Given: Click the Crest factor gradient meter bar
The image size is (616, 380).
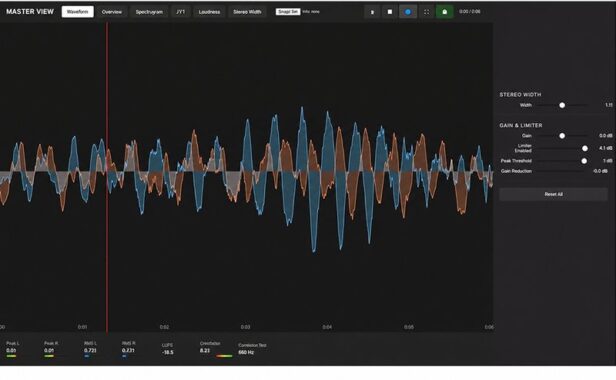Looking at the screenshot, I should point(224,356).
